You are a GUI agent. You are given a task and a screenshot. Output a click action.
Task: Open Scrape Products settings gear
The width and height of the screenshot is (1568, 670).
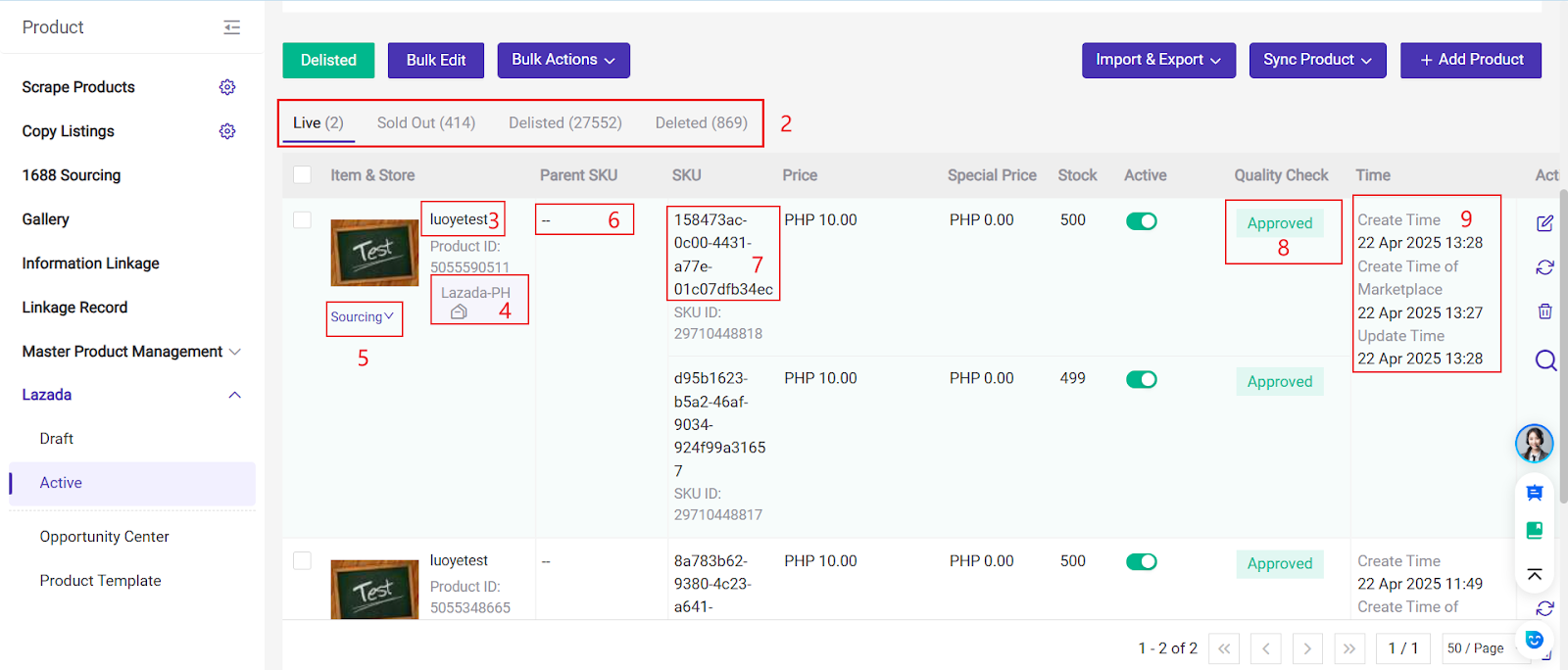227,87
